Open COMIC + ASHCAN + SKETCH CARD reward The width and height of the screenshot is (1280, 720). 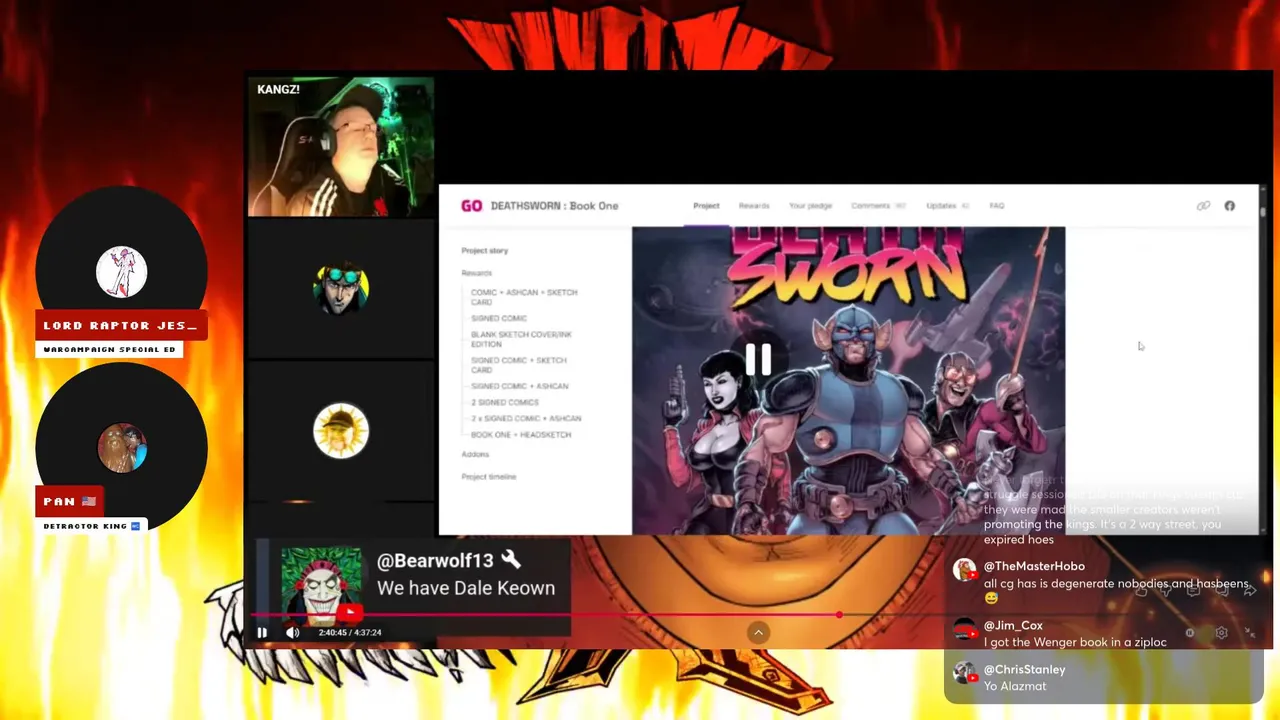(524, 297)
